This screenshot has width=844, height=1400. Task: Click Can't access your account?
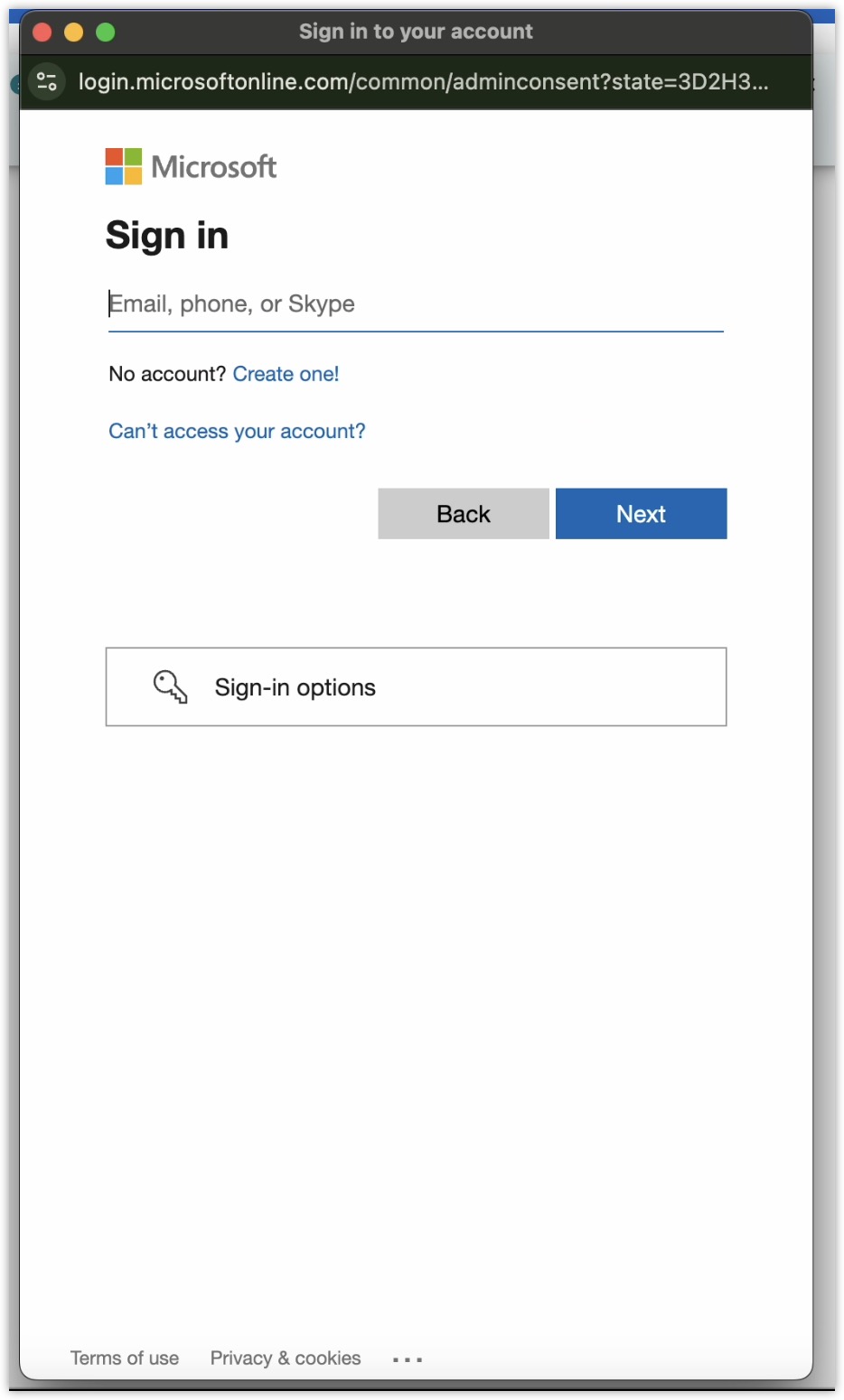pos(237,431)
